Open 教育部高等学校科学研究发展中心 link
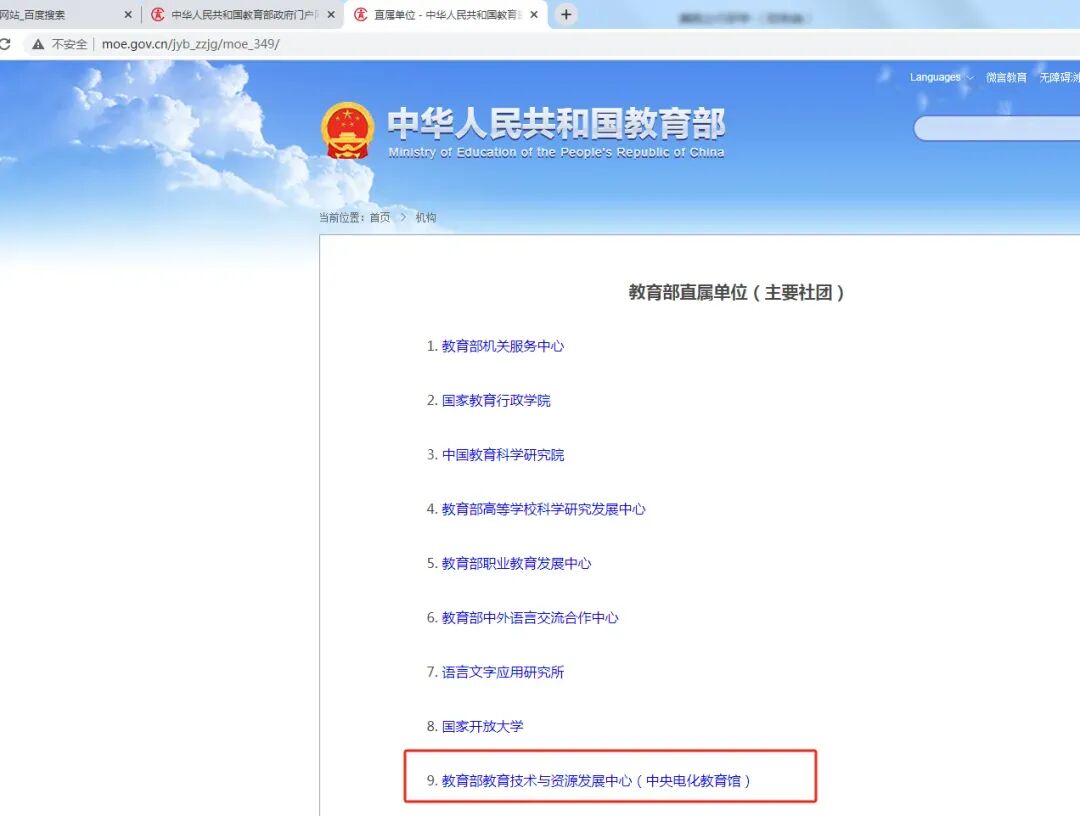This screenshot has height=816, width=1080. [x=543, y=510]
